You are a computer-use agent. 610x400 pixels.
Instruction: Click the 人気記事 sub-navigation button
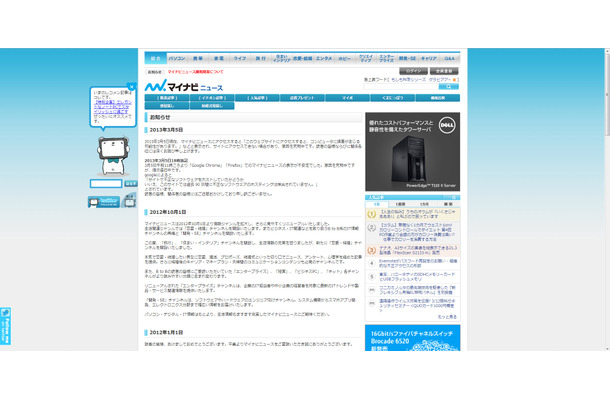[257, 98]
